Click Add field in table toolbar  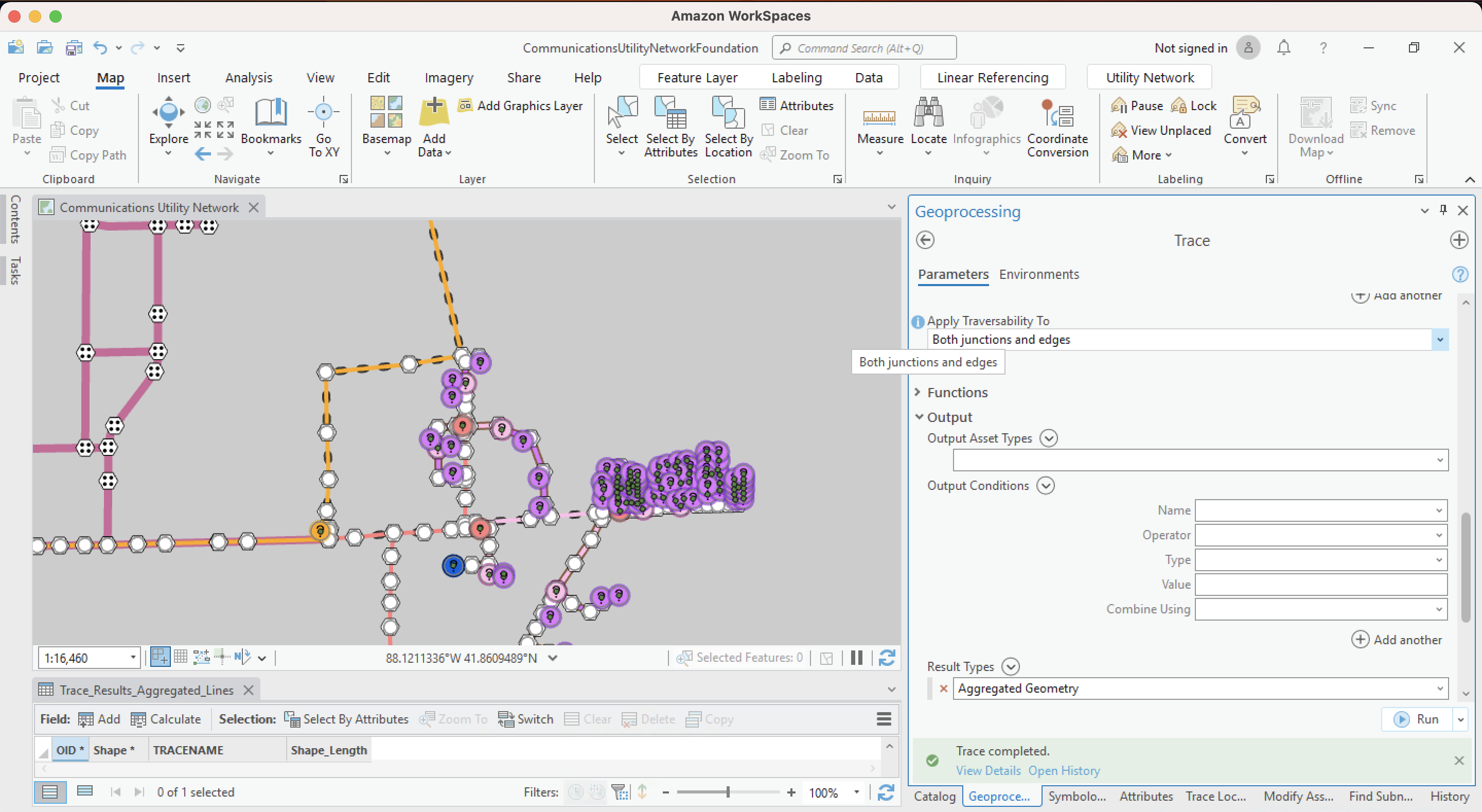click(99, 719)
